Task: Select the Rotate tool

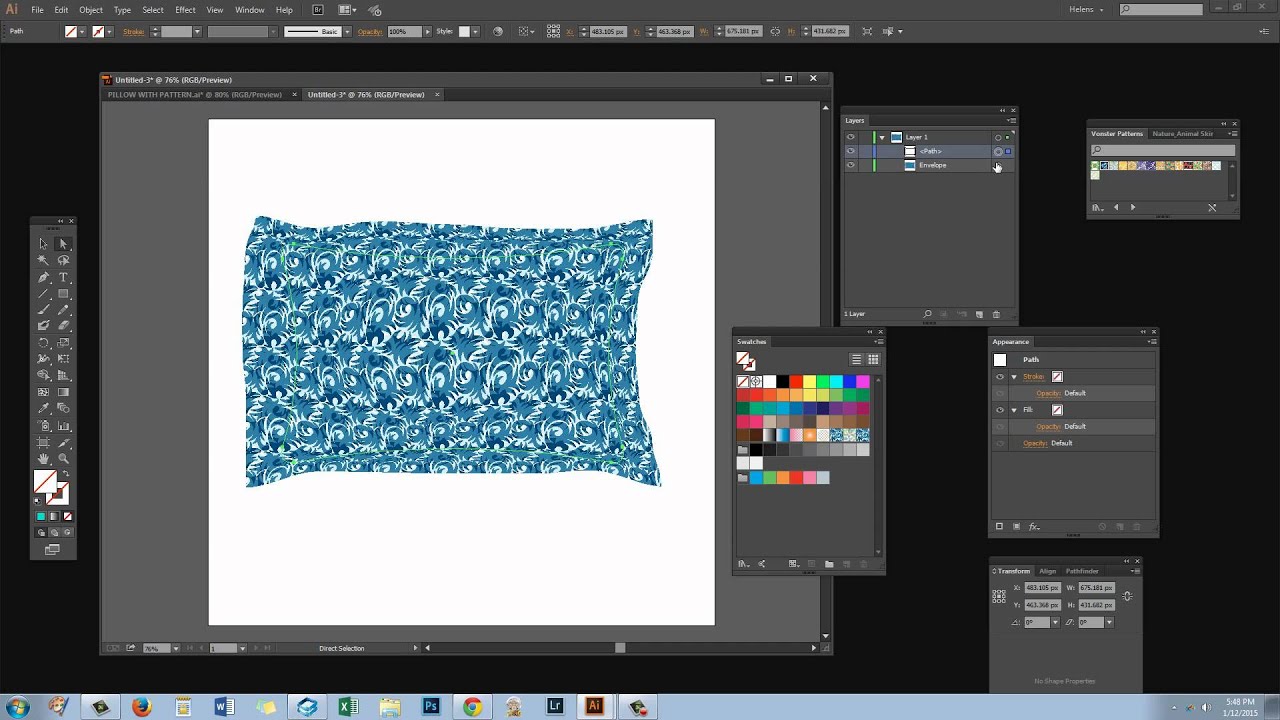Action: tap(43, 342)
